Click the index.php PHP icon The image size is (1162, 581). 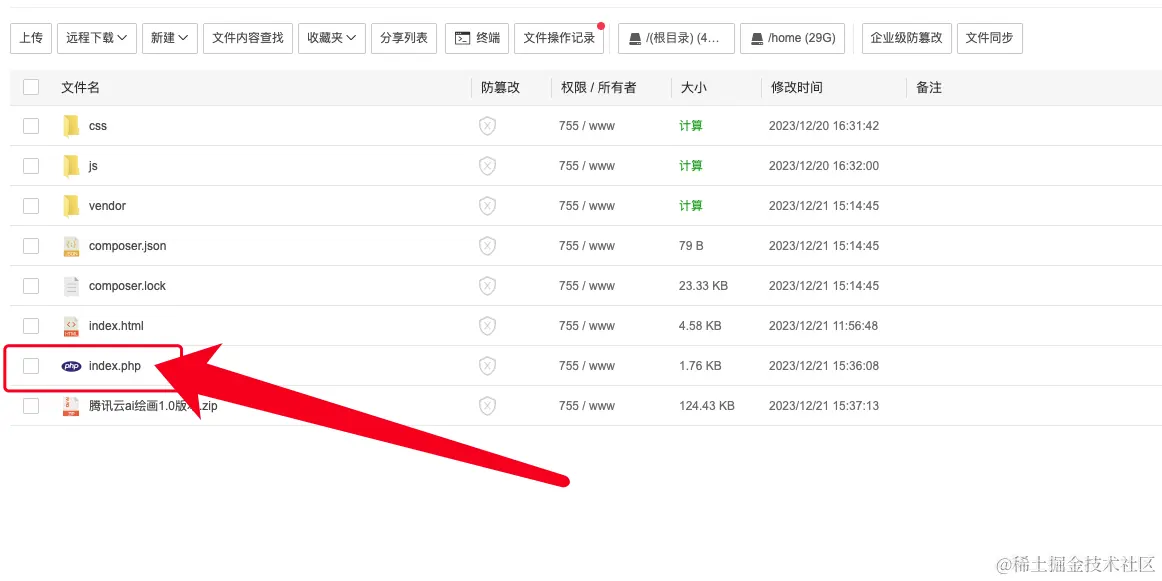(71, 366)
